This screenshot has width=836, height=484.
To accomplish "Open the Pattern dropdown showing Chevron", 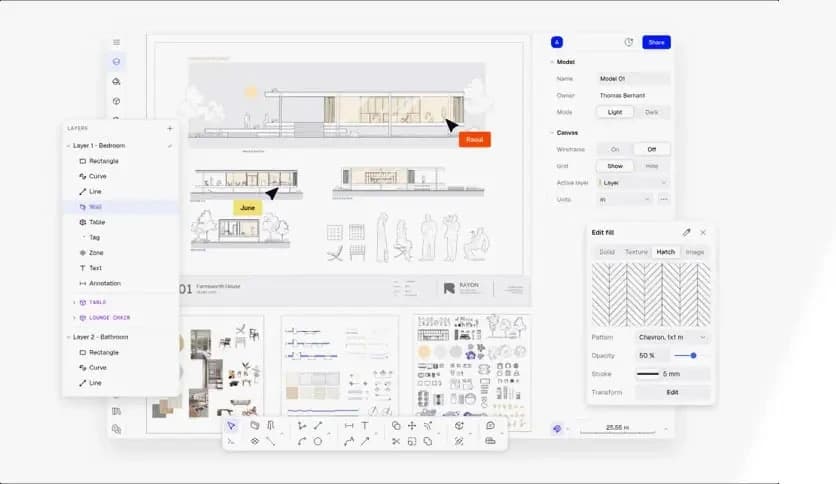I will [673, 338].
